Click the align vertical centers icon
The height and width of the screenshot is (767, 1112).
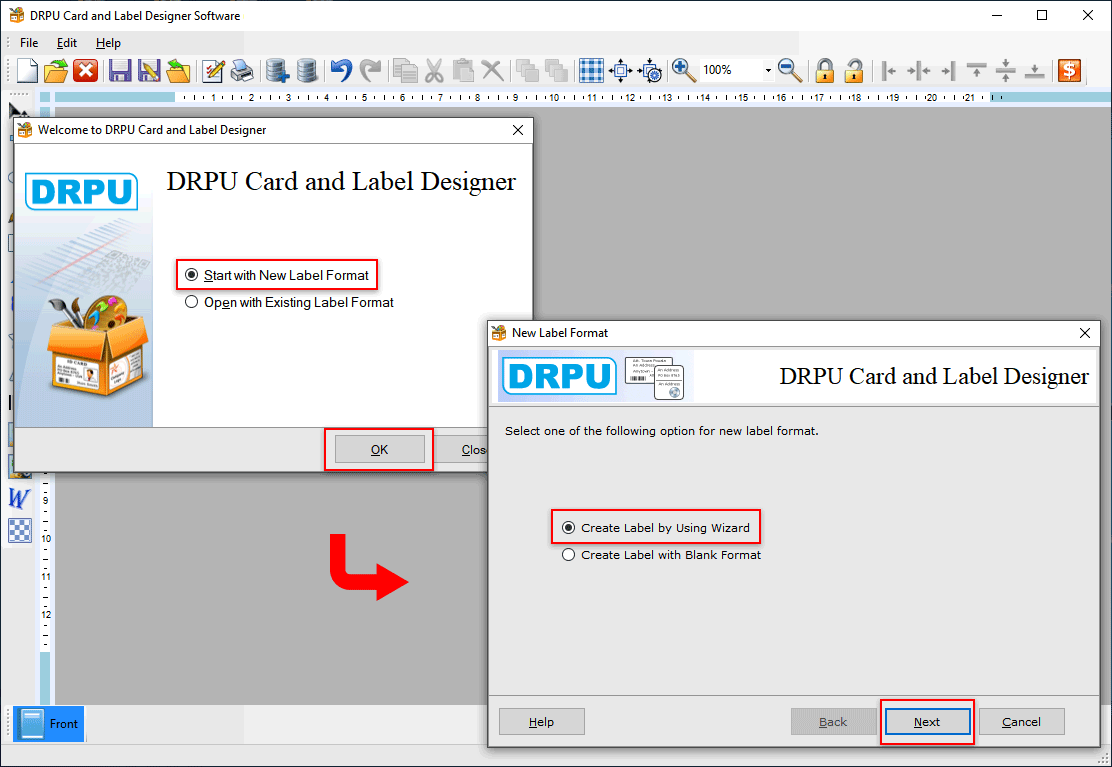(x=1006, y=70)
